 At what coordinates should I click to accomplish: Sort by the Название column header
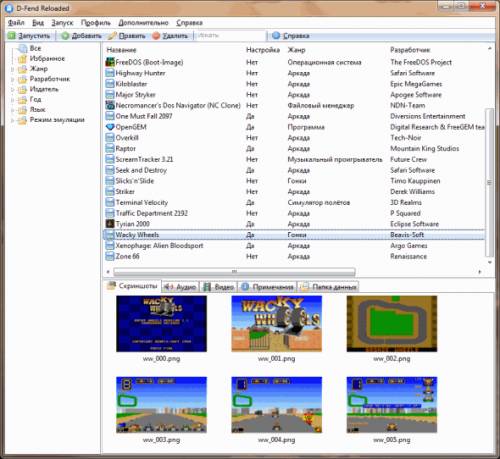click(x=121, y=50)
